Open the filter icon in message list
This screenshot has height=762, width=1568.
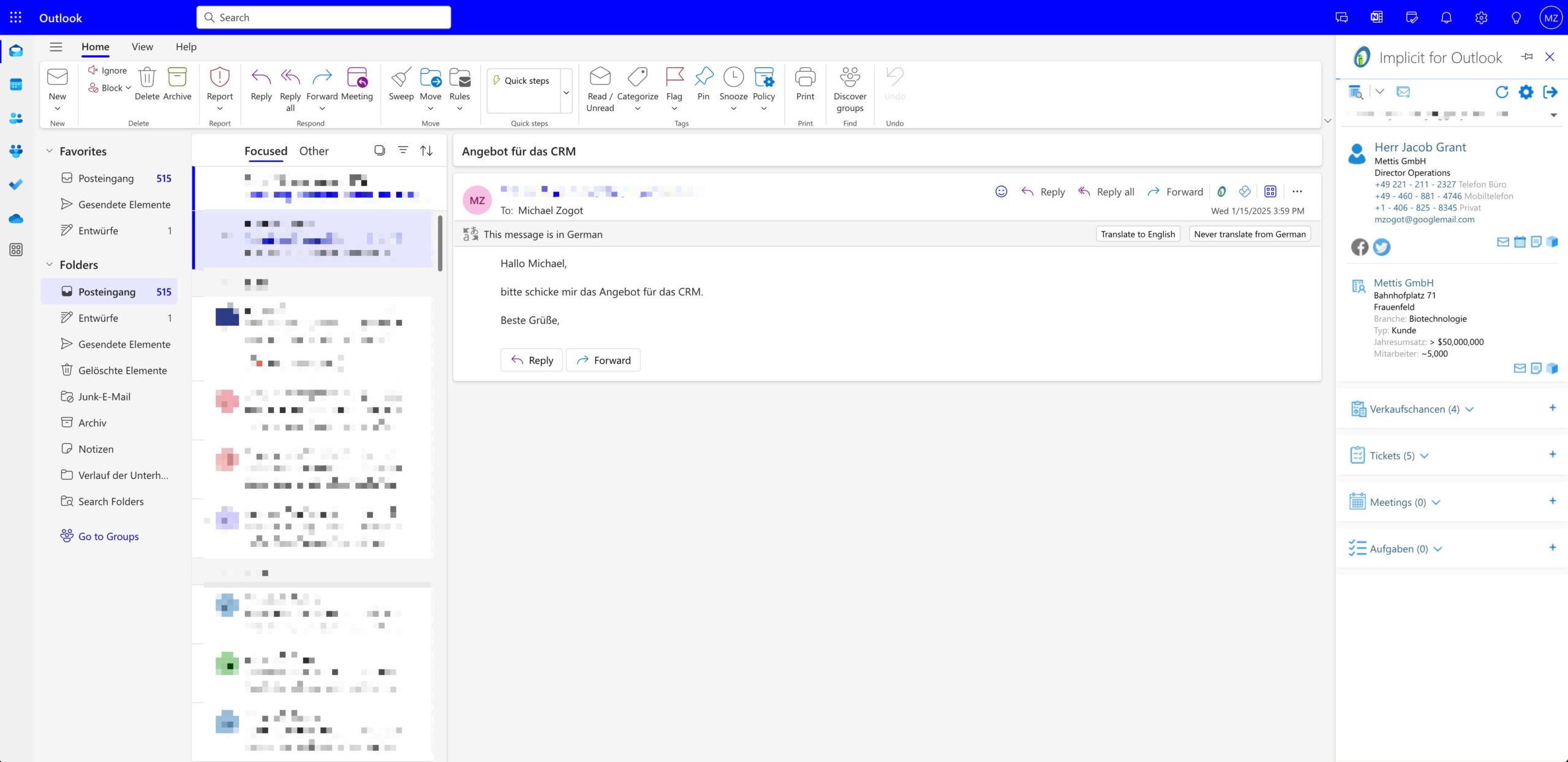click(402, 150)
